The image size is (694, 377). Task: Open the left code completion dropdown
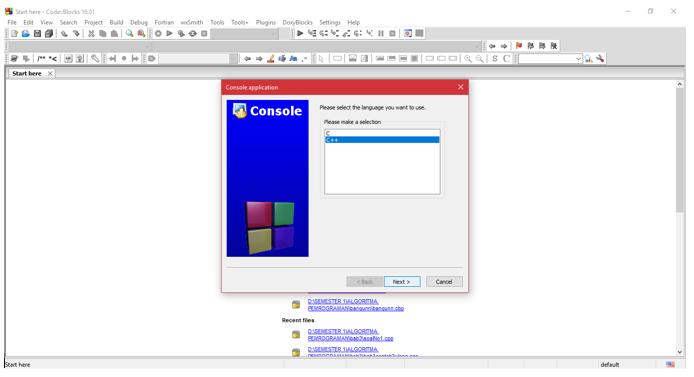(147, 46)
